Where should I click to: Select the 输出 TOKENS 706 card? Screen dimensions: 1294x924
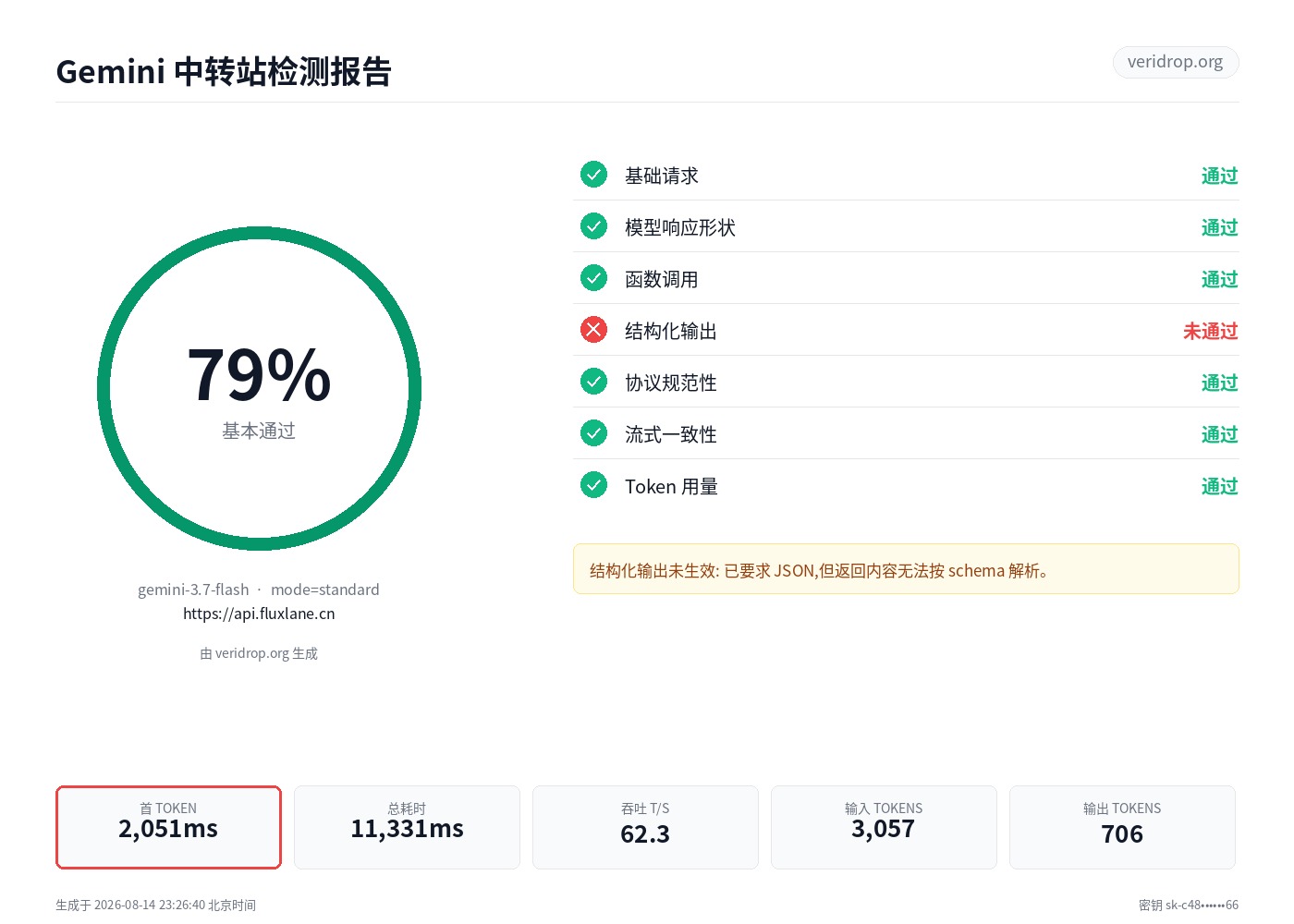(x=1122, y=827)
